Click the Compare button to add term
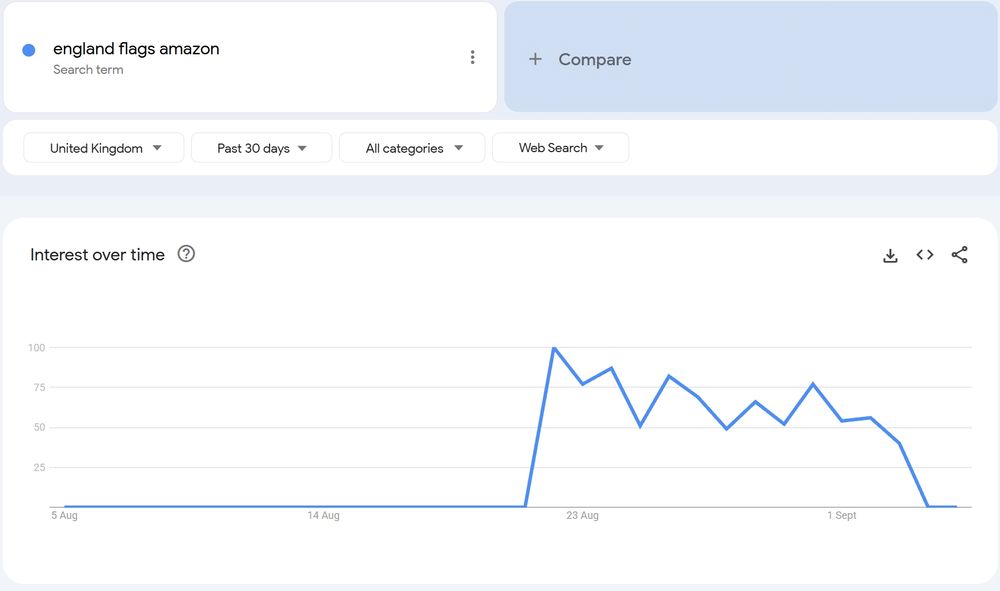This screenshot has width=1000, height=591. (x=594, y=60)
